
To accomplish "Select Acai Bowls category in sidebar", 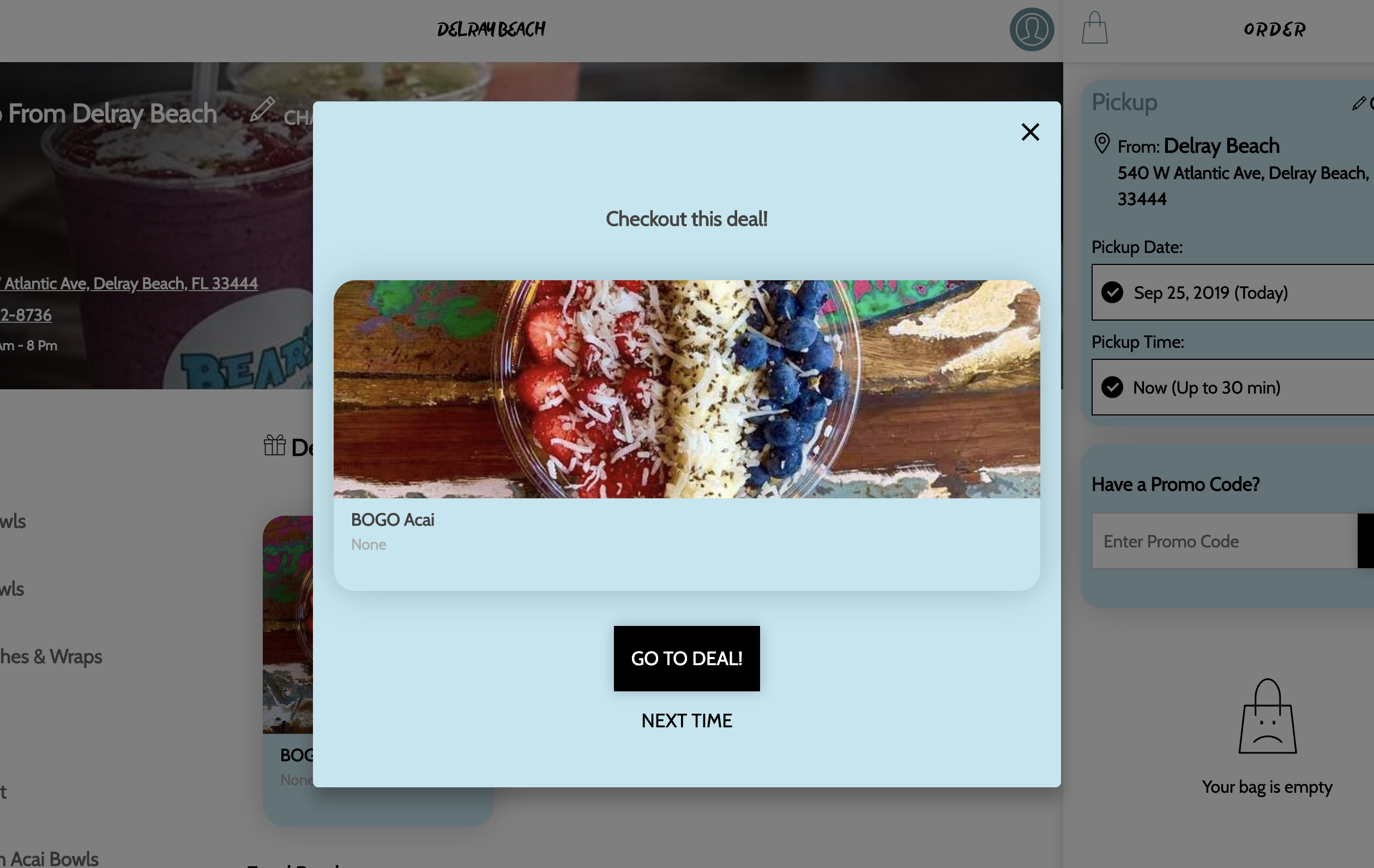I will [x=49, y=858].
